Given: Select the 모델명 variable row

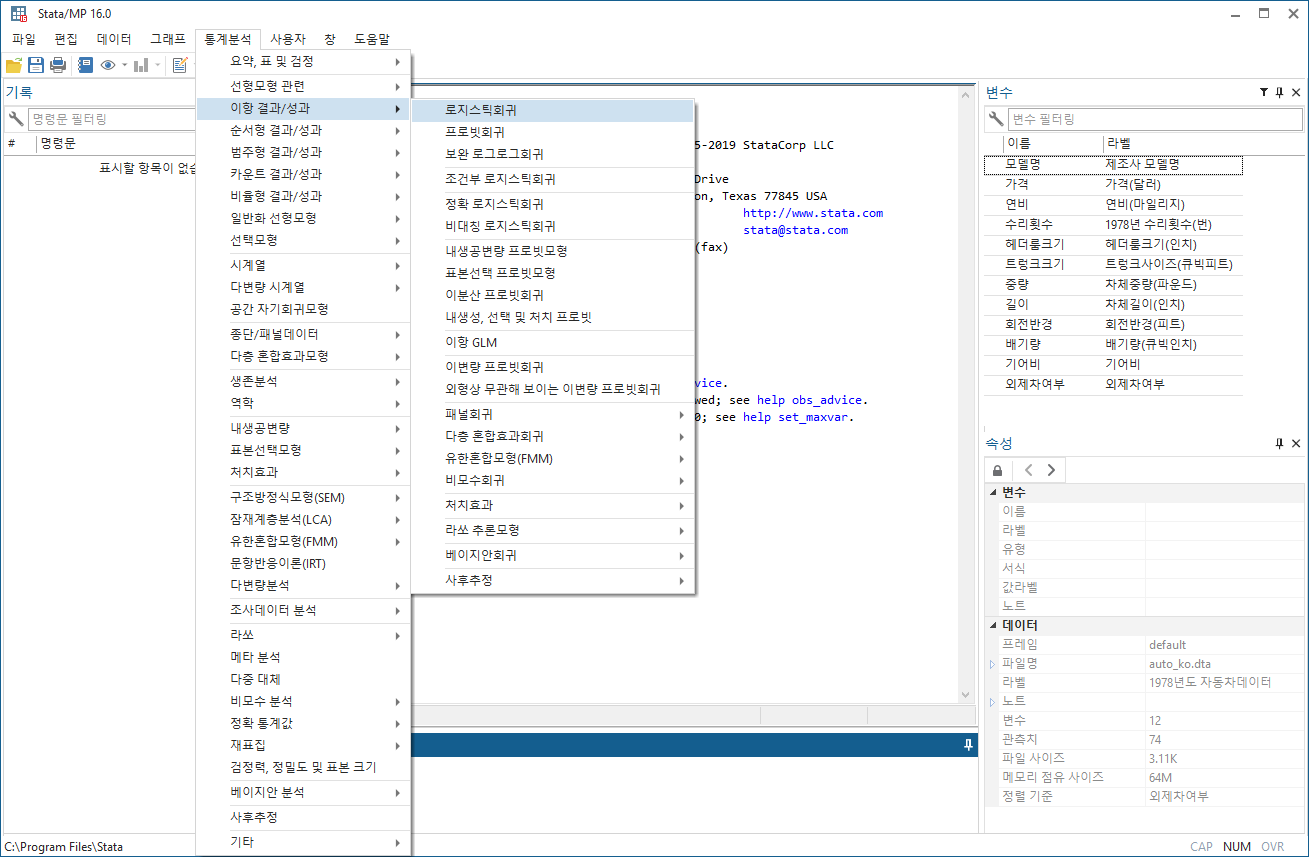Looking at the screenshot, I should pos(1113,164).
